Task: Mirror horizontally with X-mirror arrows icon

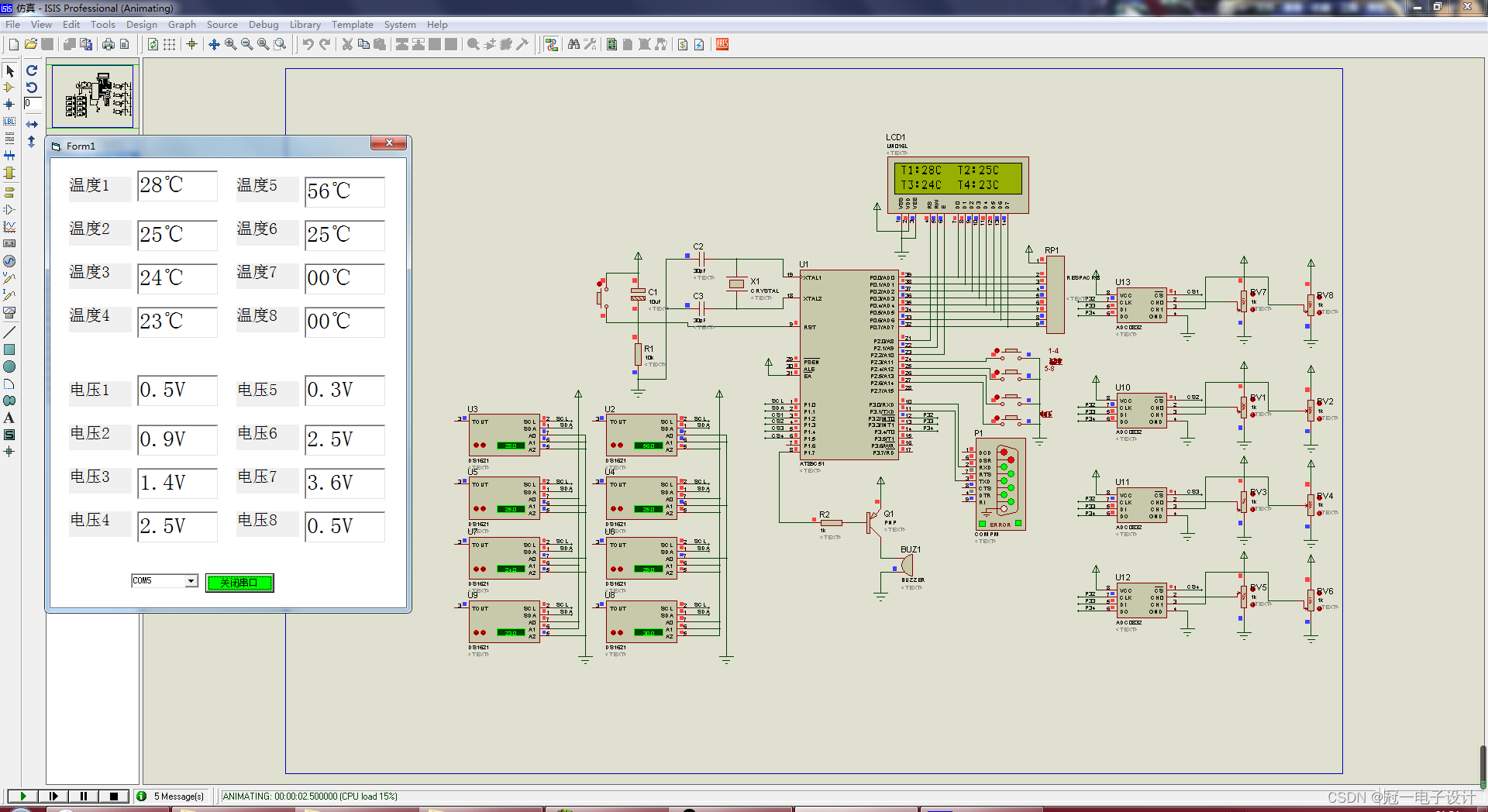Action: [32, 124]
